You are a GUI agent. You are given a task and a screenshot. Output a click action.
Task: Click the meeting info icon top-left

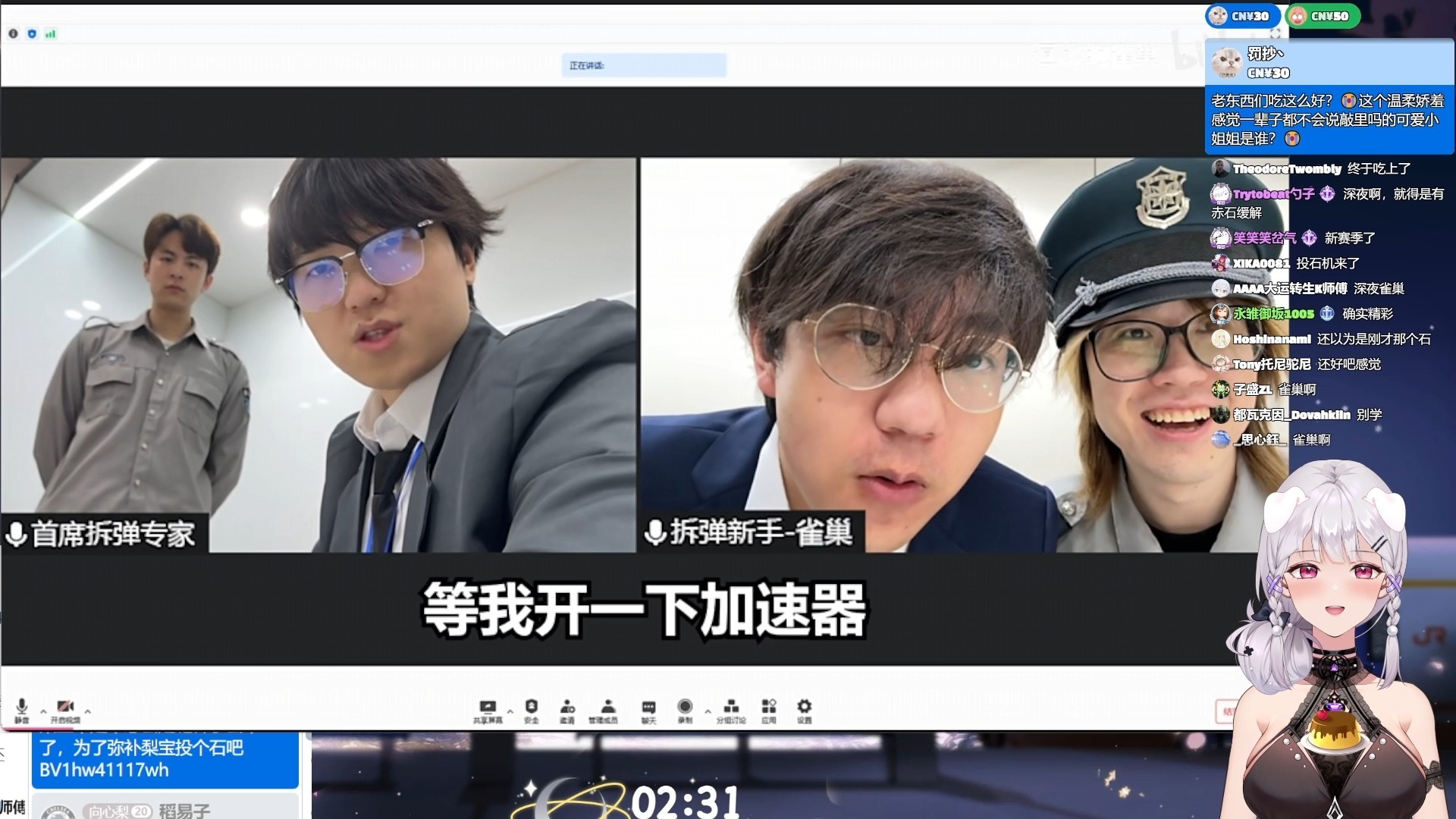click(x=13, y=33)
